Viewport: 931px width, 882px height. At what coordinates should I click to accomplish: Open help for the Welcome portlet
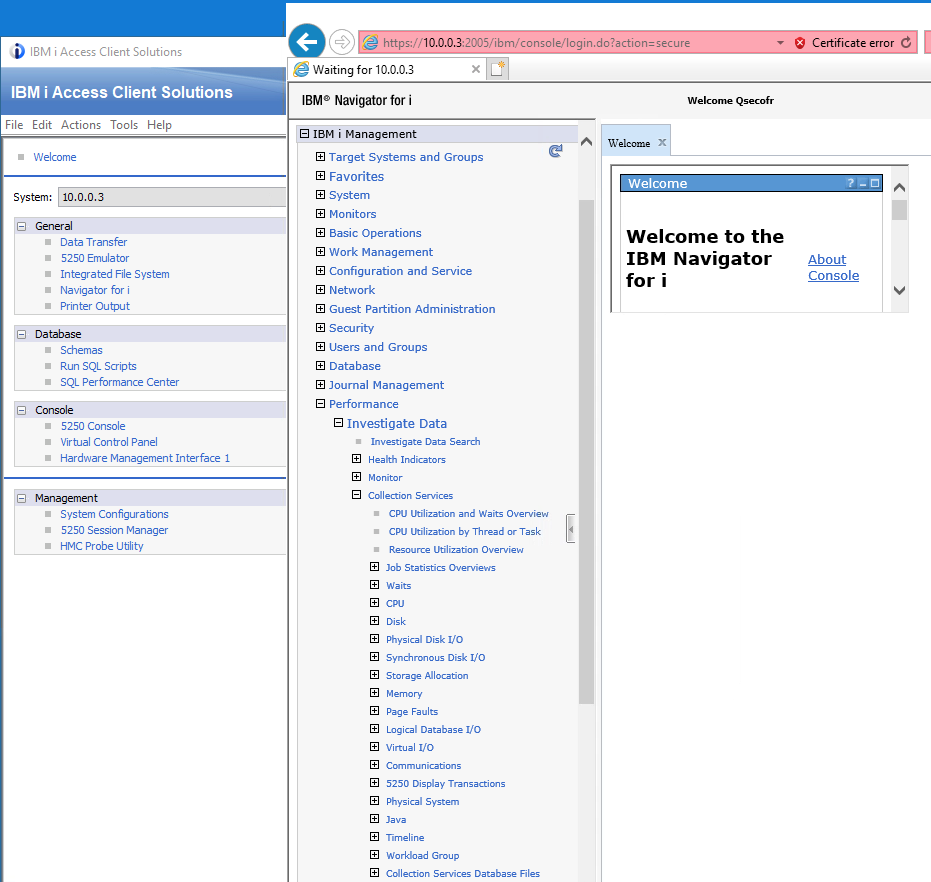click(x=850, y=183)
